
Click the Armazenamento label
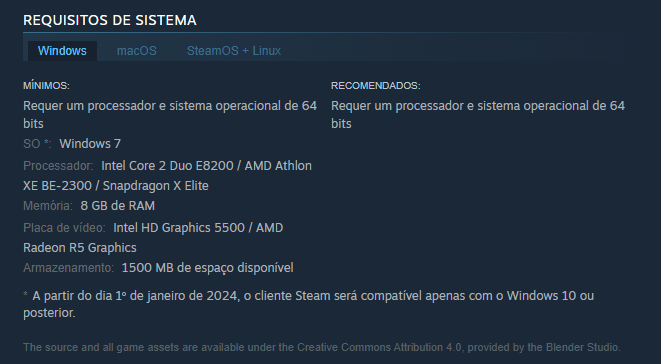[68, 268]
